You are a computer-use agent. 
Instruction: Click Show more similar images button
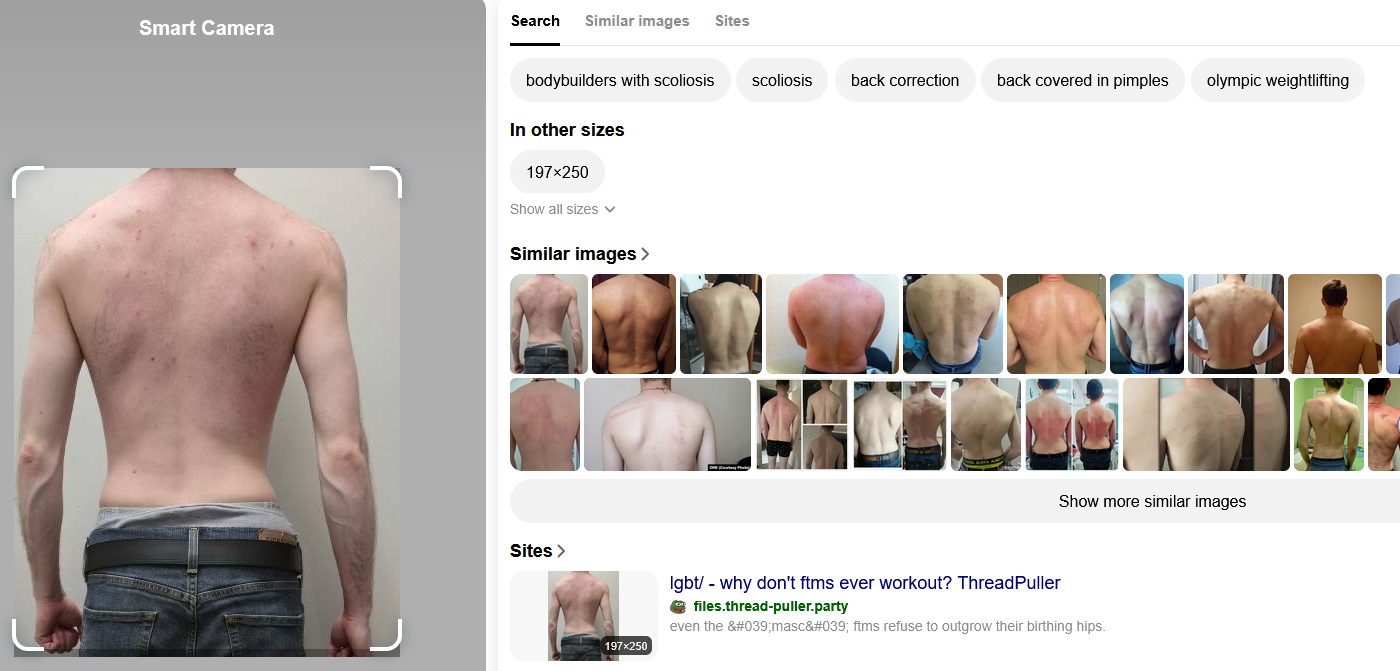pos(1152,501)
